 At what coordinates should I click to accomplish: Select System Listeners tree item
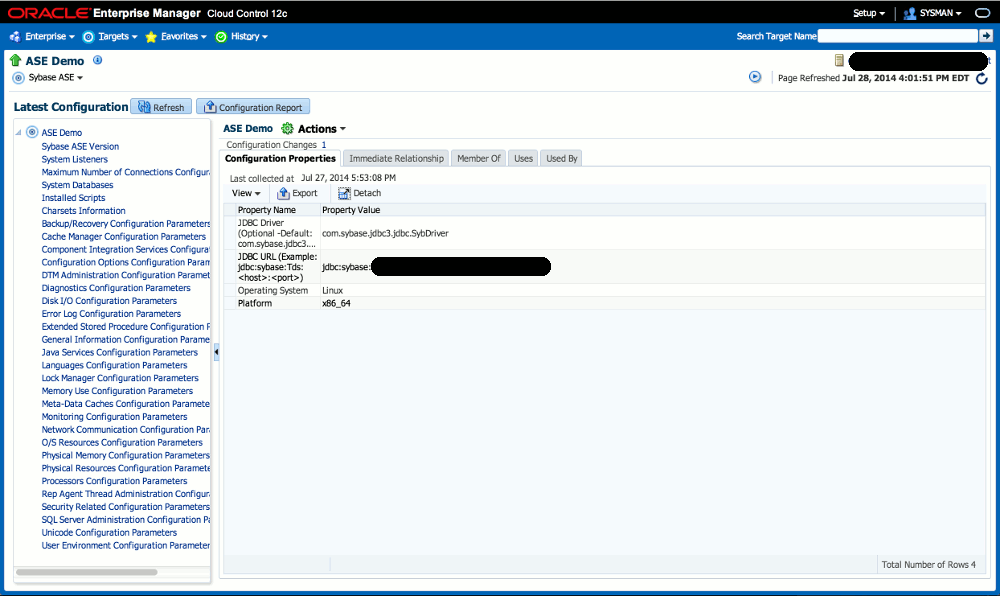point(75,159)
